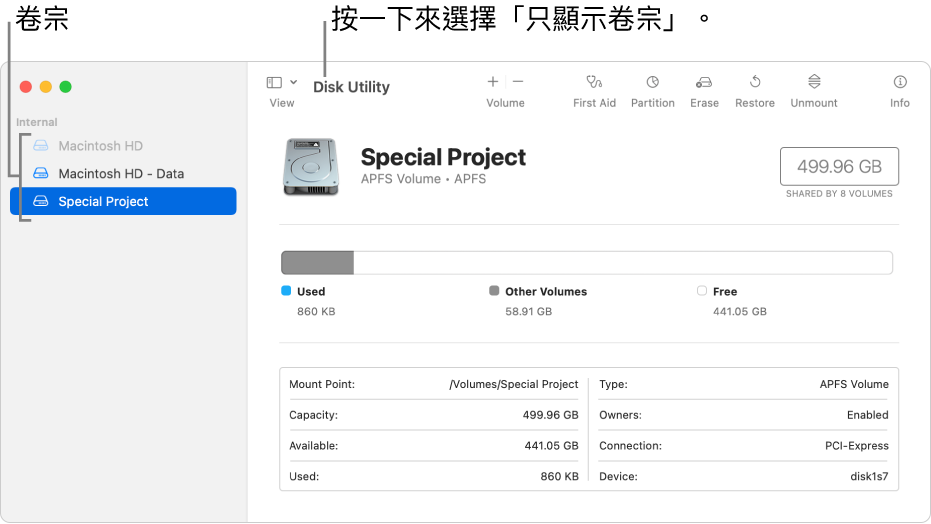This screenshot has height=524, width=931.
Task: Click the '860 KB' value under Used legend
Action: pos(316,312)
